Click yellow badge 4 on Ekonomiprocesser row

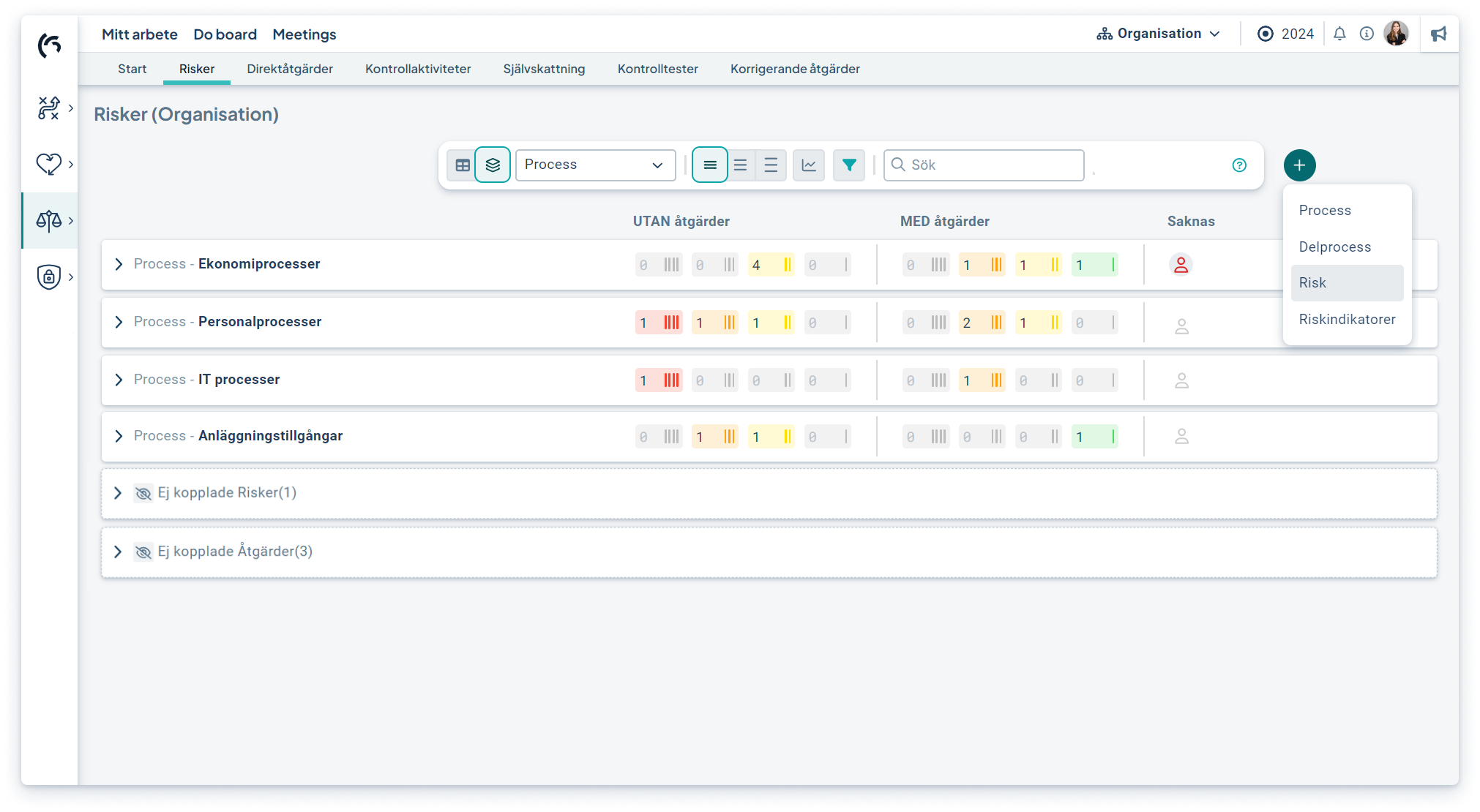point(771,265)
